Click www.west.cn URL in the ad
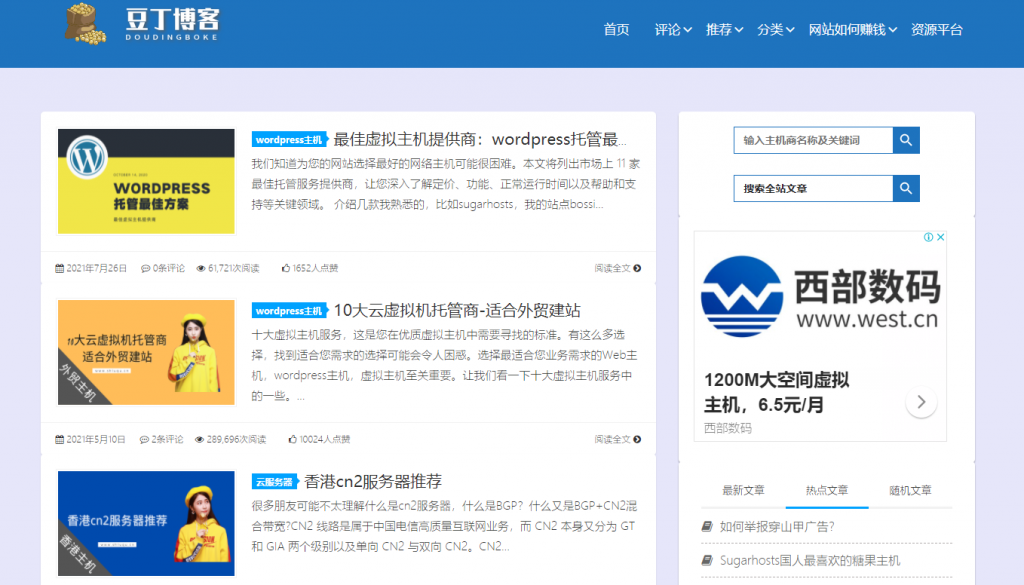 867,319
